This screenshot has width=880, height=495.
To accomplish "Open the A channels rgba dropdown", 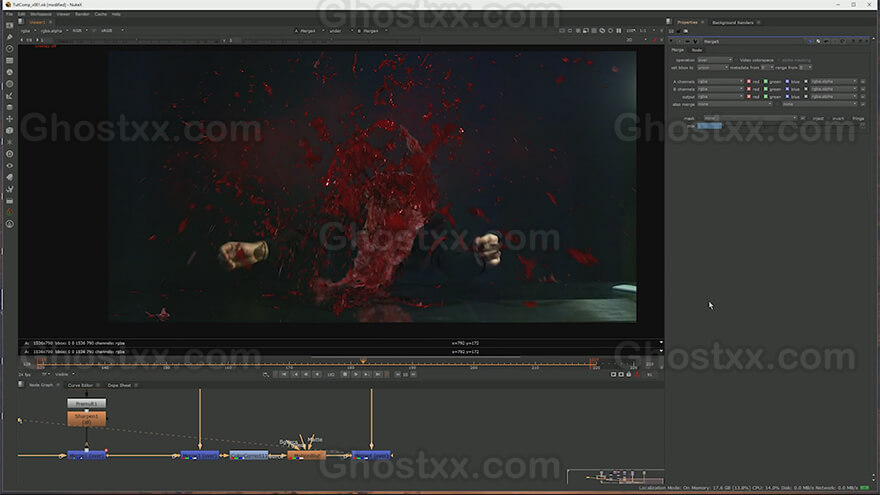I will [x=720, y=81].
